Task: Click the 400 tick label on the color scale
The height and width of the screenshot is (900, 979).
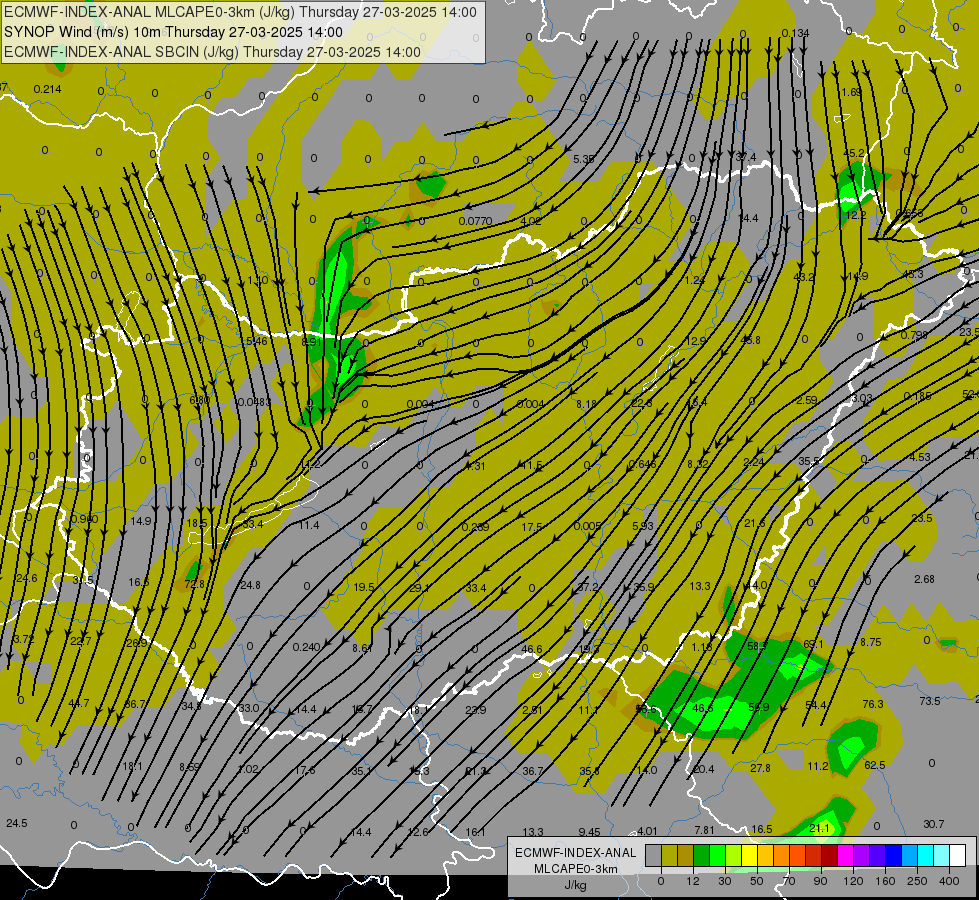Action: pyautogui.click(x=949, y=881)
